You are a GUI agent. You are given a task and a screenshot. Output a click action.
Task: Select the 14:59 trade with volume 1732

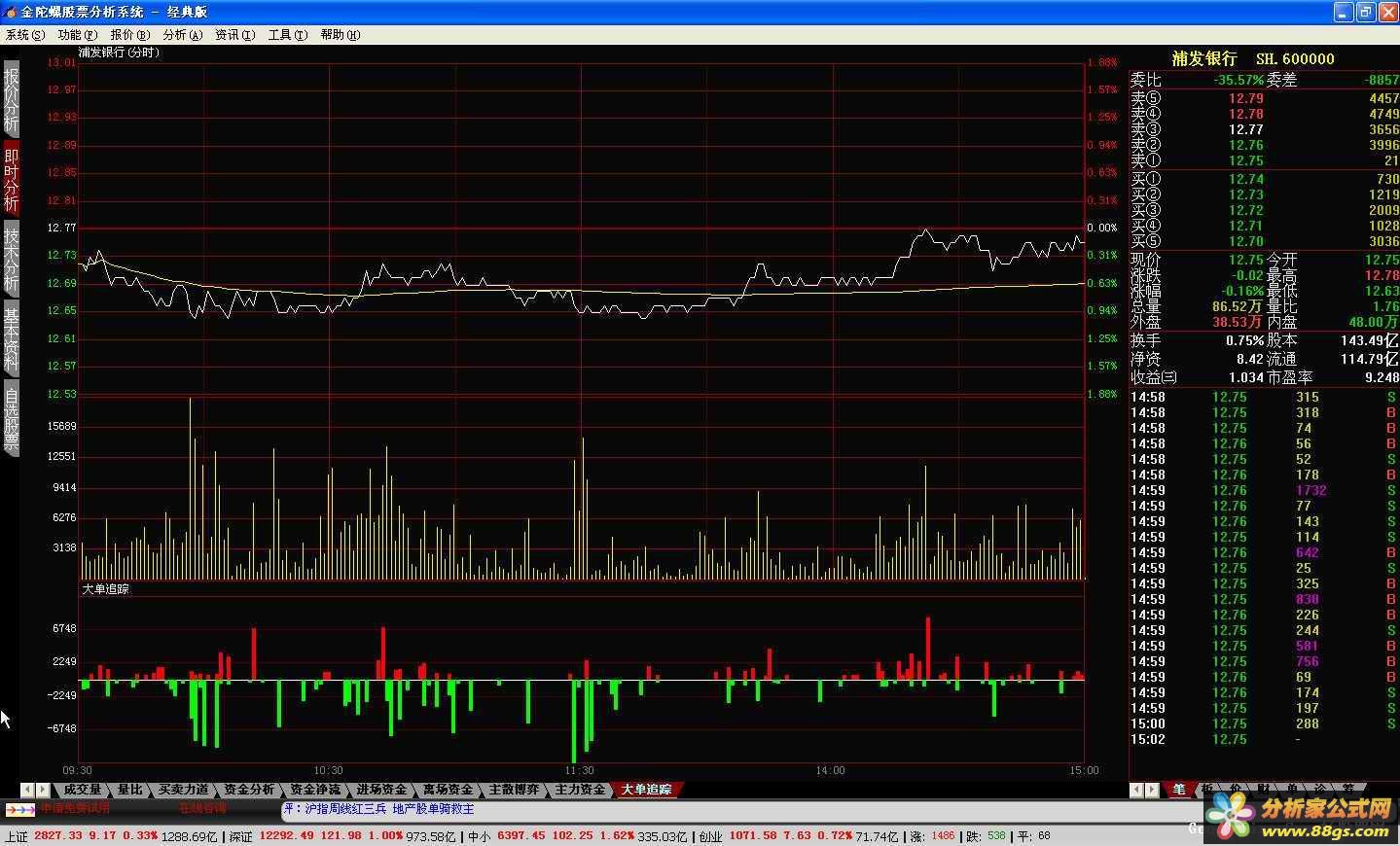point(1263,490)
